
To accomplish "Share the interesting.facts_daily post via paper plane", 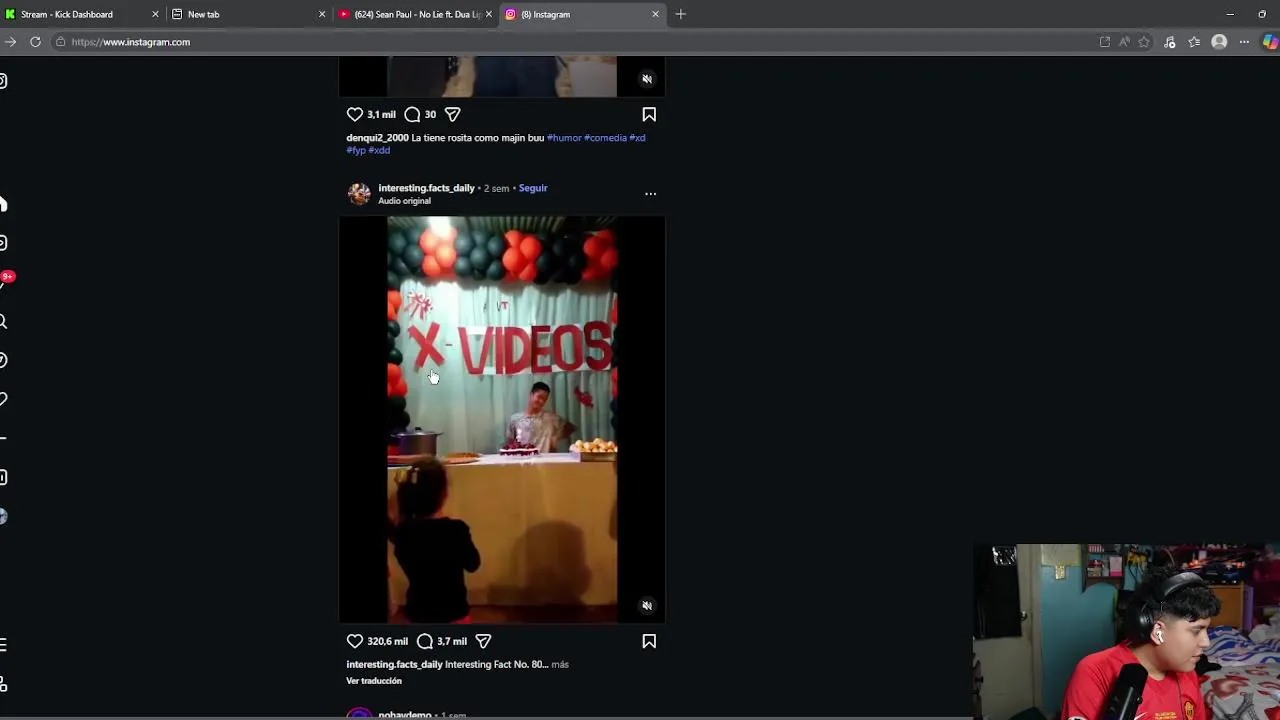I will coord(483,641).
